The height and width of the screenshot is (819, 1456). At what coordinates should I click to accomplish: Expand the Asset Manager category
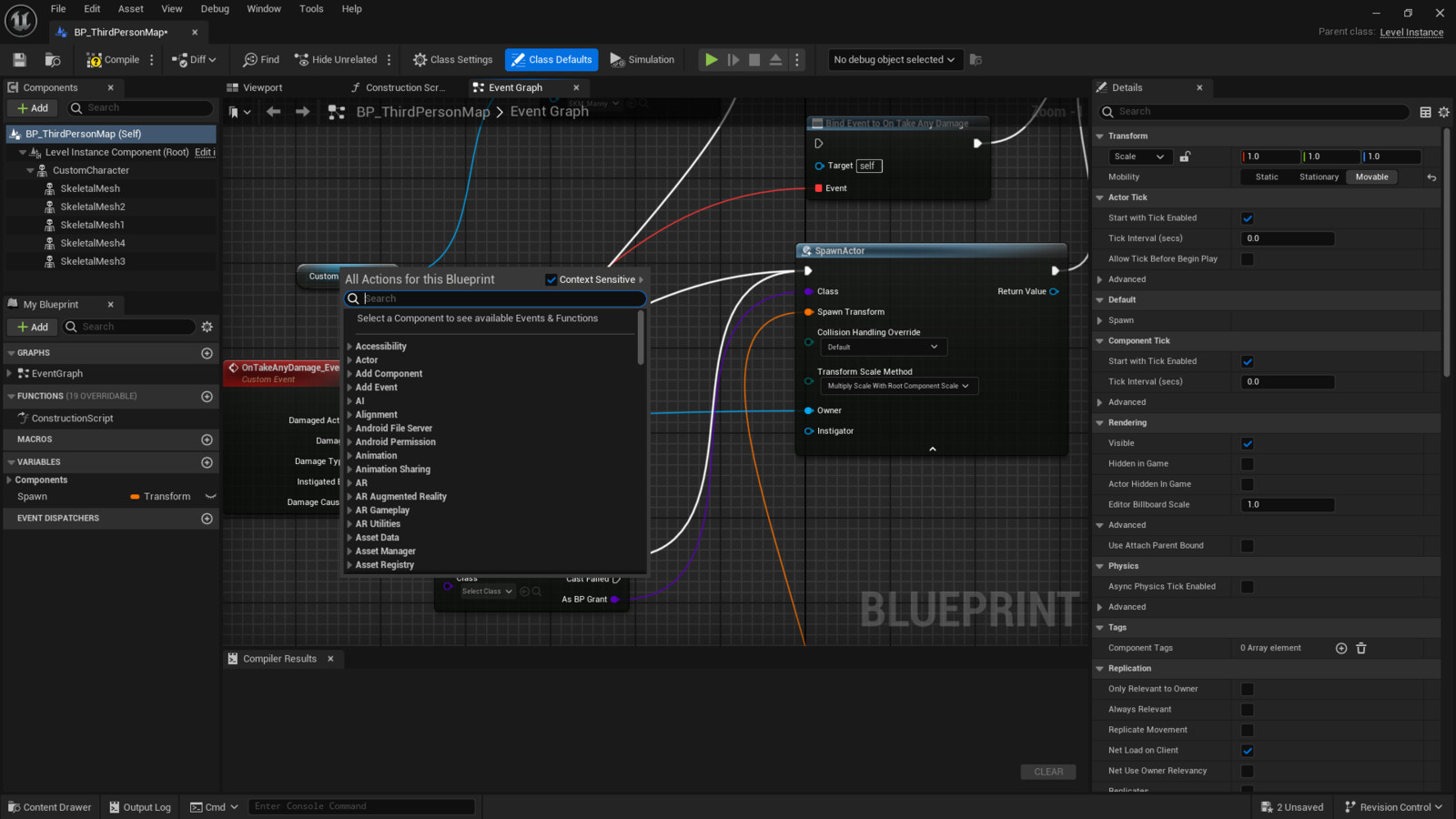(x=349, y=551)
